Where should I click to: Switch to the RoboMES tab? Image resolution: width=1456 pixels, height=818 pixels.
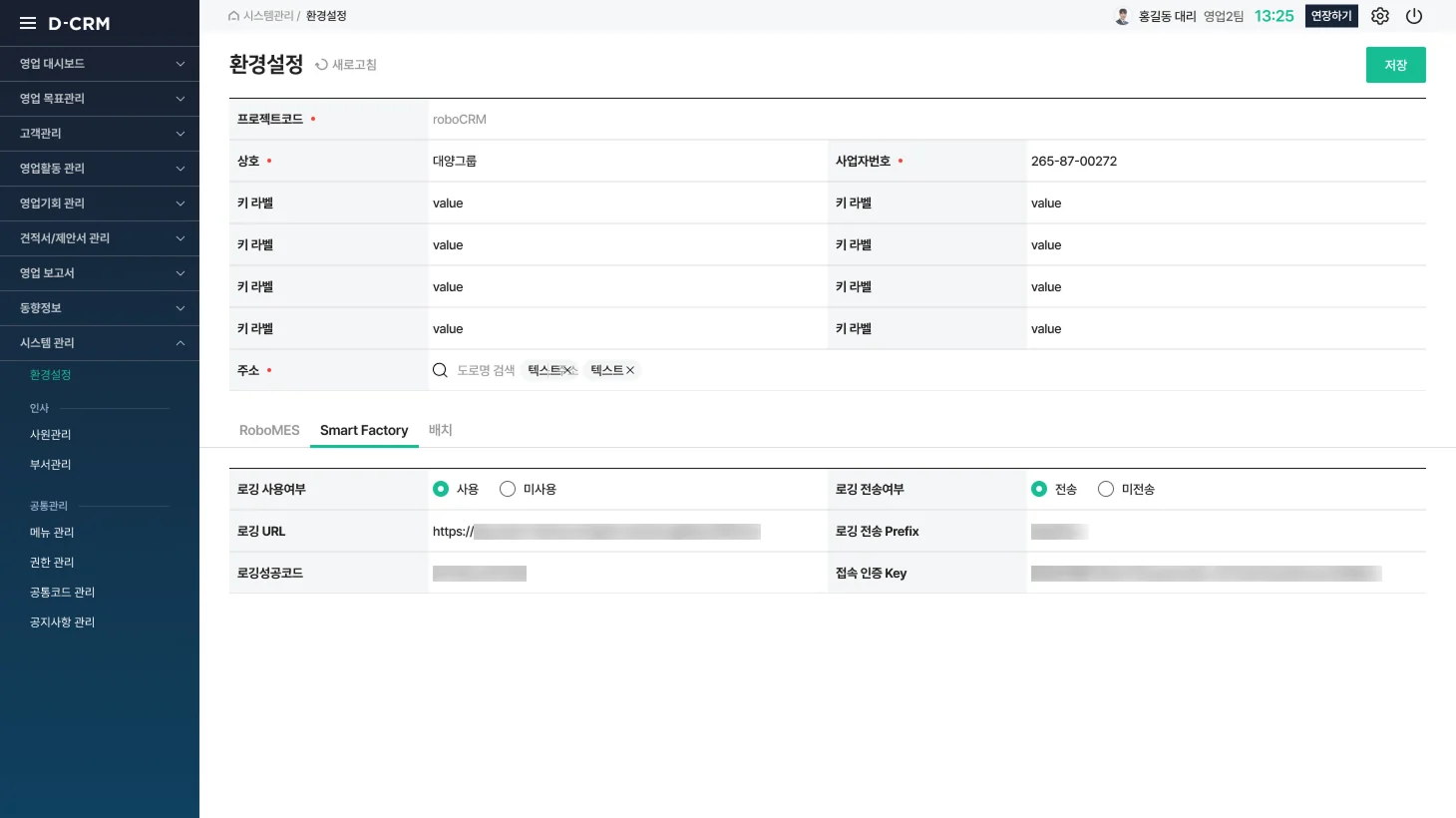(x=269, y=430)
